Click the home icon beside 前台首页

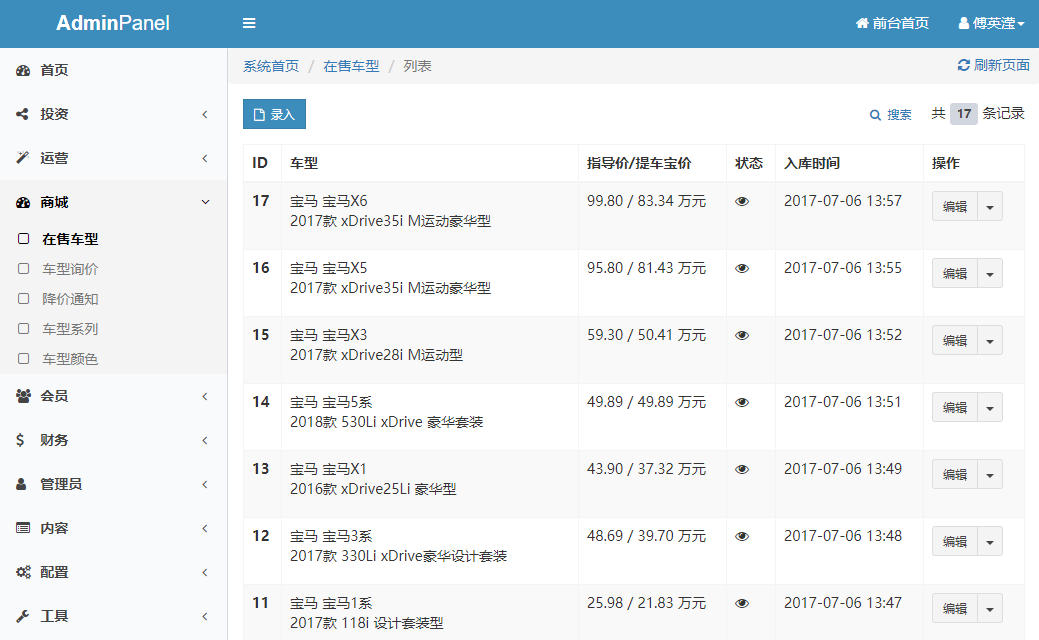tap(862, 23)
